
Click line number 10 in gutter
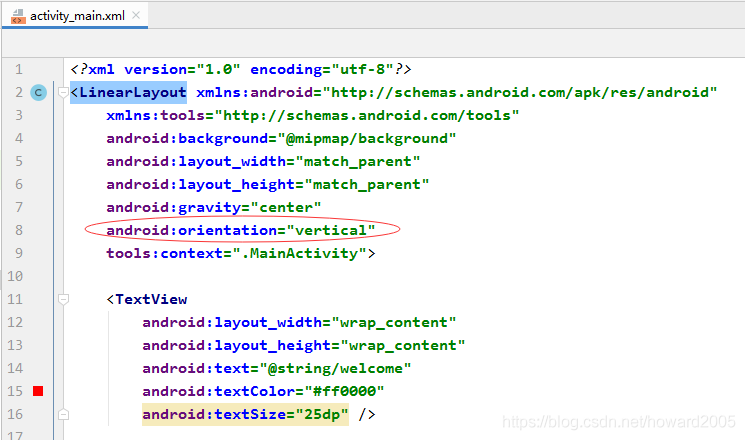(15, 276)
